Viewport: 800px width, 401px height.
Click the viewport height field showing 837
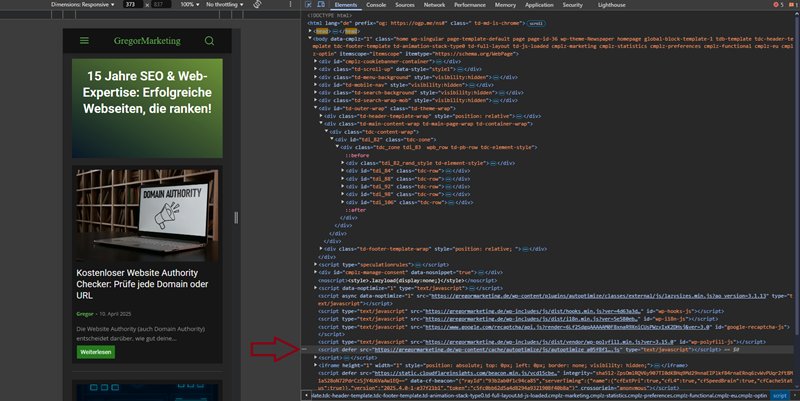[160, 5]
